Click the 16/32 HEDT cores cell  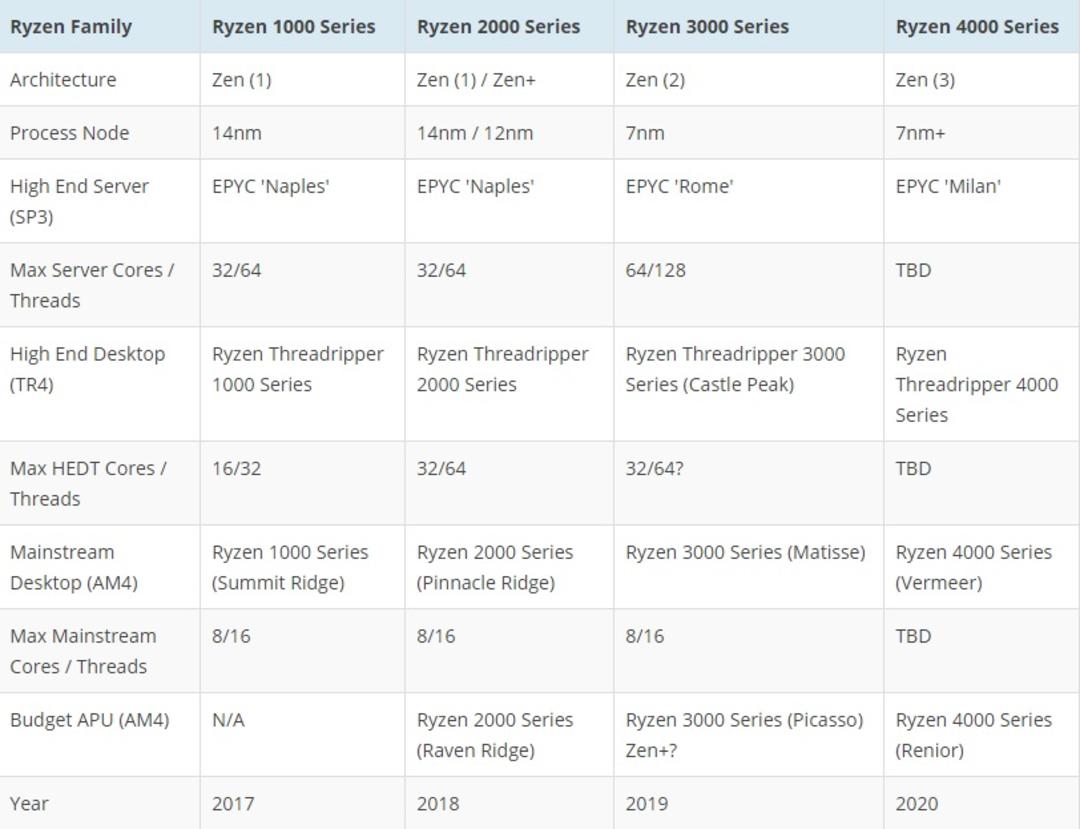click(302, 483)
